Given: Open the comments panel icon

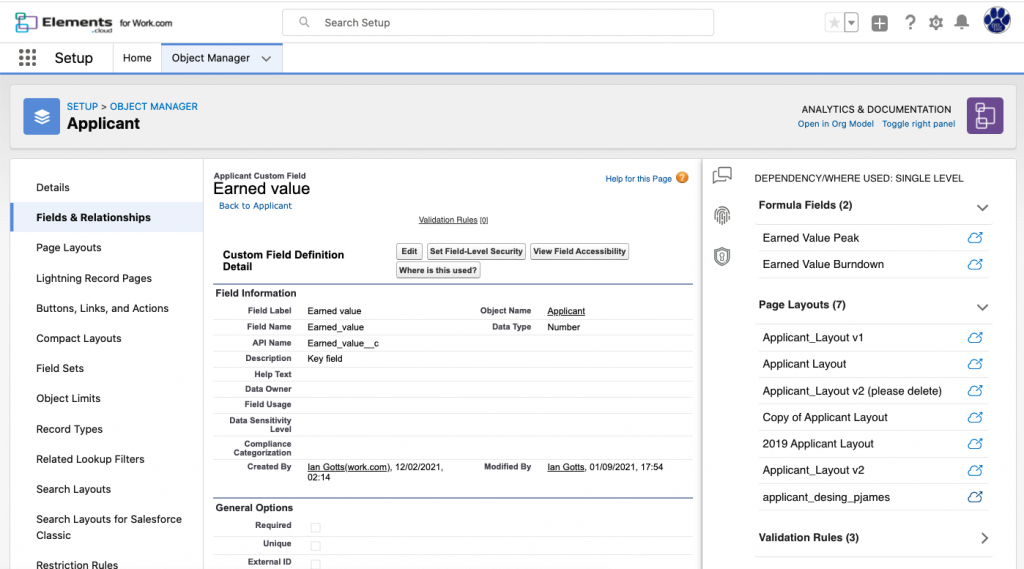Looking at the screenshot, I should click(x=722, y=176).
